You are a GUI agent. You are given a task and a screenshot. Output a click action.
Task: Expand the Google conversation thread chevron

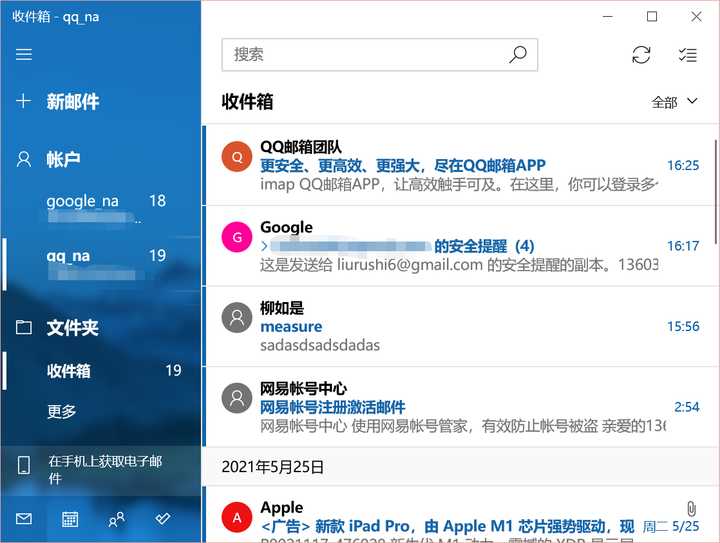264,246
